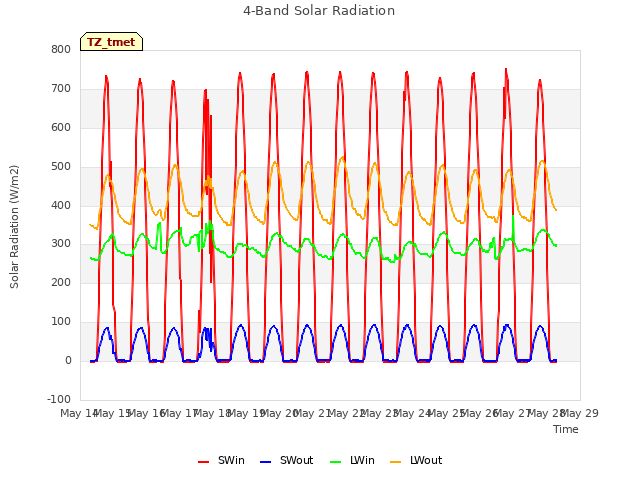
Task: Click the 400 y-axis tick label
Action: click(x=61, y=205)
